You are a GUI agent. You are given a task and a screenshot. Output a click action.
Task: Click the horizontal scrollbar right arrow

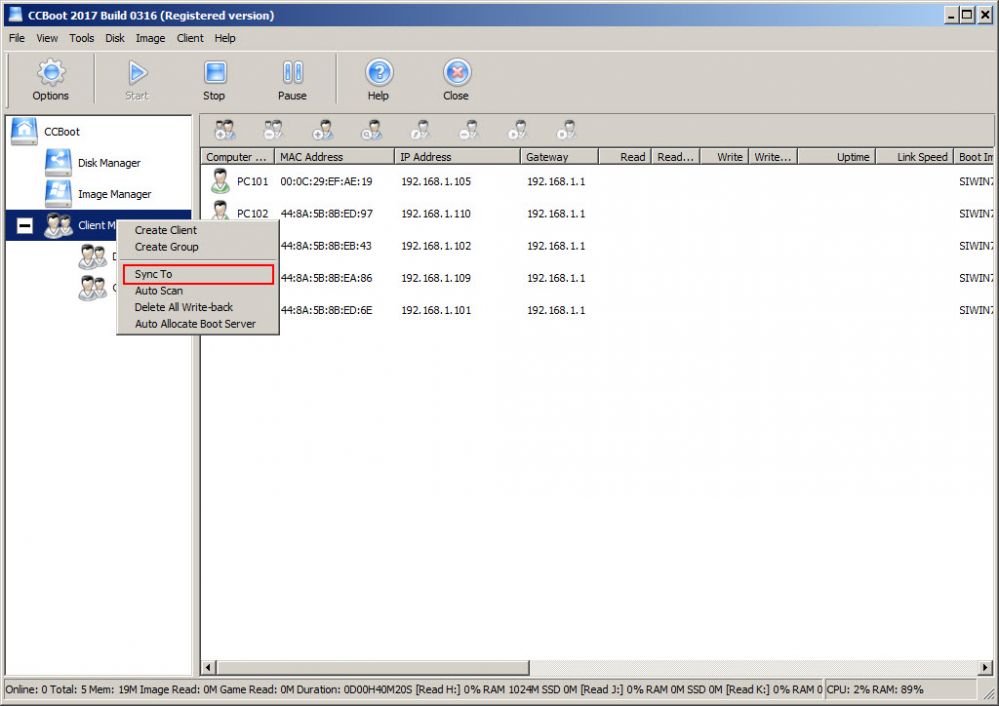click(985, 667)
